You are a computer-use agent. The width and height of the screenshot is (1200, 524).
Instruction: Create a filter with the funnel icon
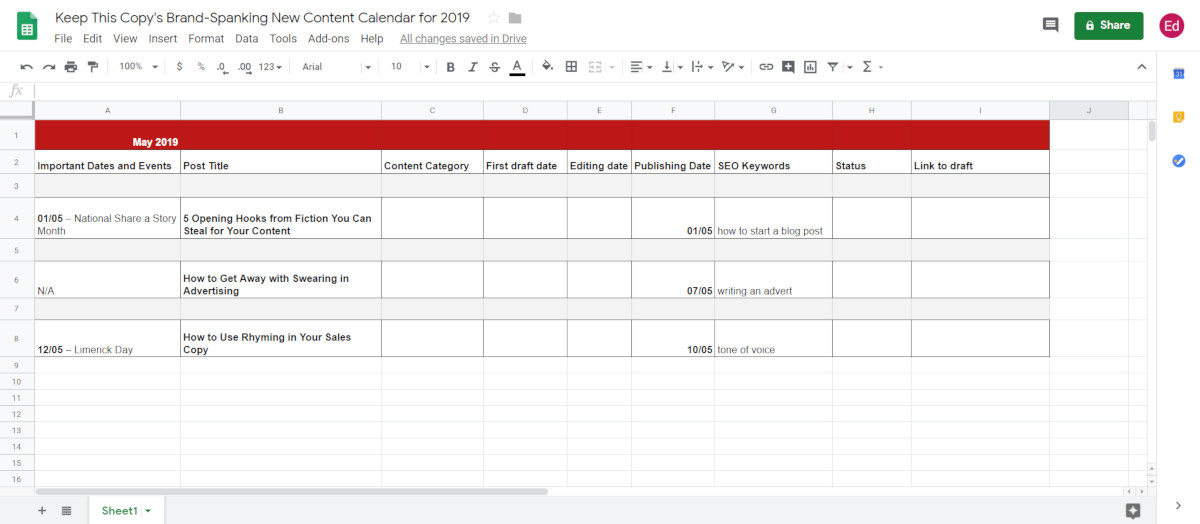tap(833, 66)
